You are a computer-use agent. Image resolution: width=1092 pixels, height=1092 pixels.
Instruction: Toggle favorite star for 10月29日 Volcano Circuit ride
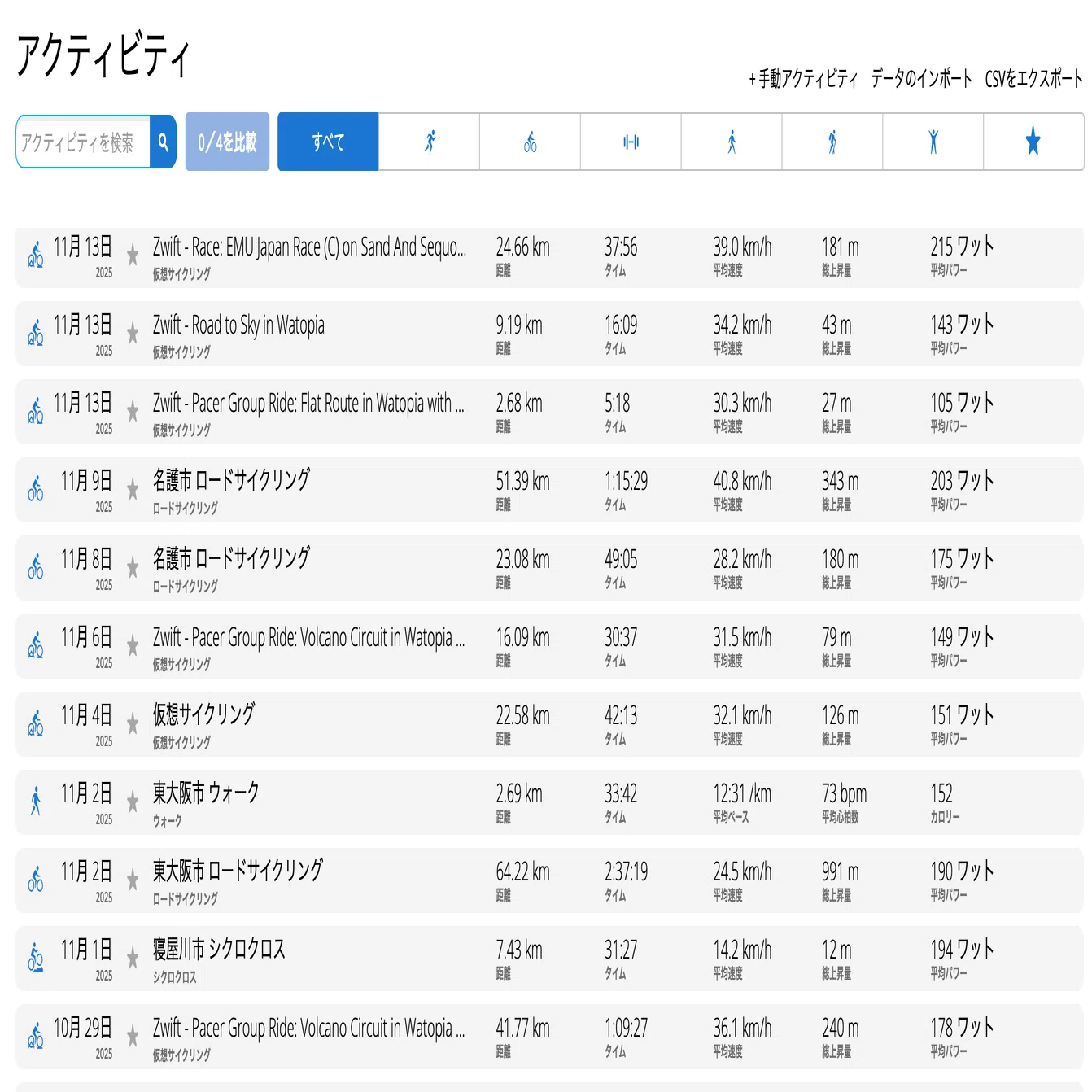tap(133, 1037)
